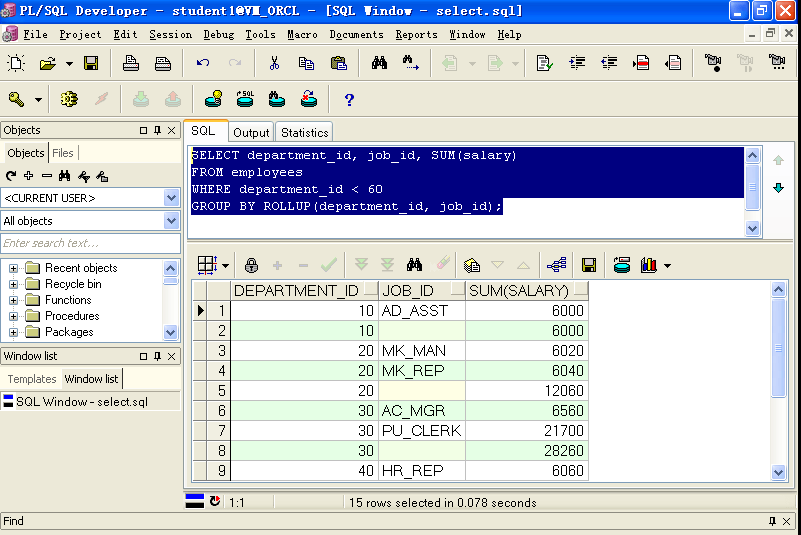Image resolution: width=801 pixels, height=535 pixels.
Task: Click the Save icon in main toolbar
Action: click(91, 63)
